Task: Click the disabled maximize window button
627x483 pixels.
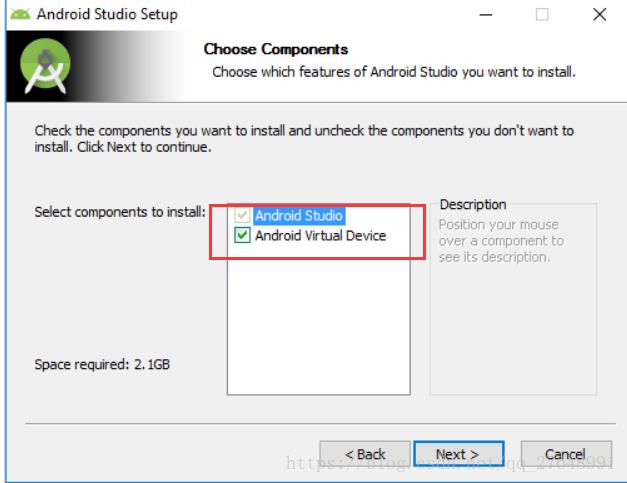Action: pyautogui.click(x=542, y=15)
